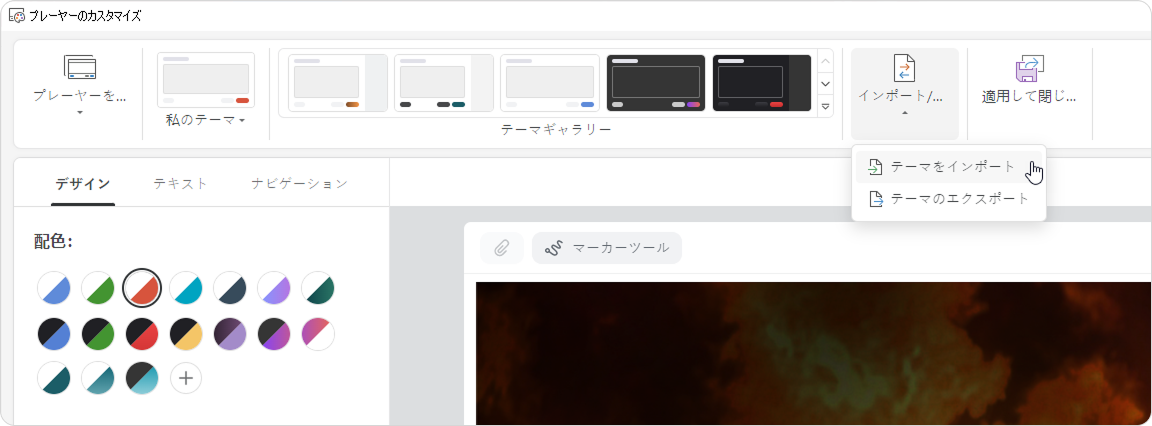Click the player layout window icon
Image resolution: width=1152 pixels, height=426 pixels.
coord(80,67)
